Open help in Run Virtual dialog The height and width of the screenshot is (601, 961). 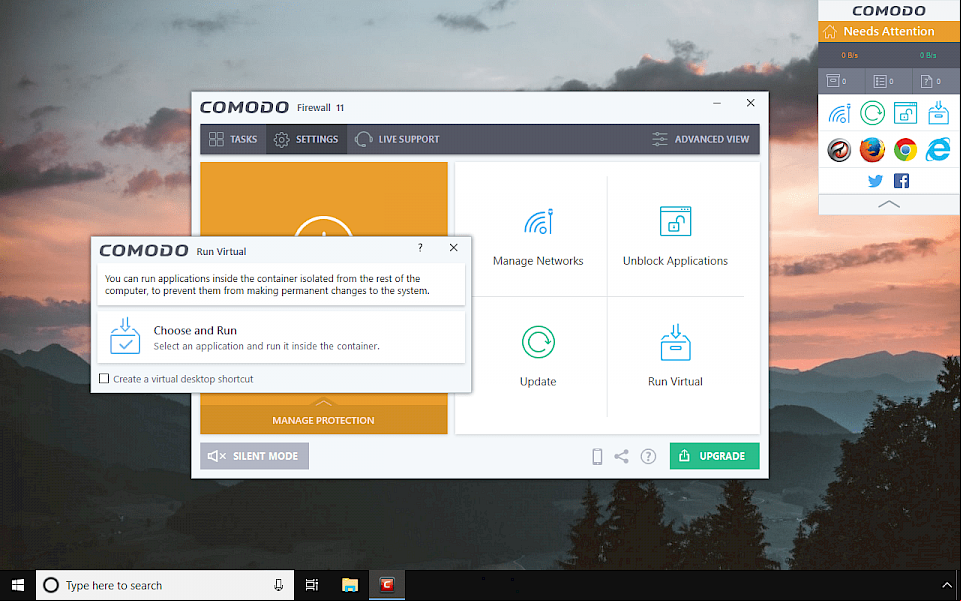pos(420,248)
